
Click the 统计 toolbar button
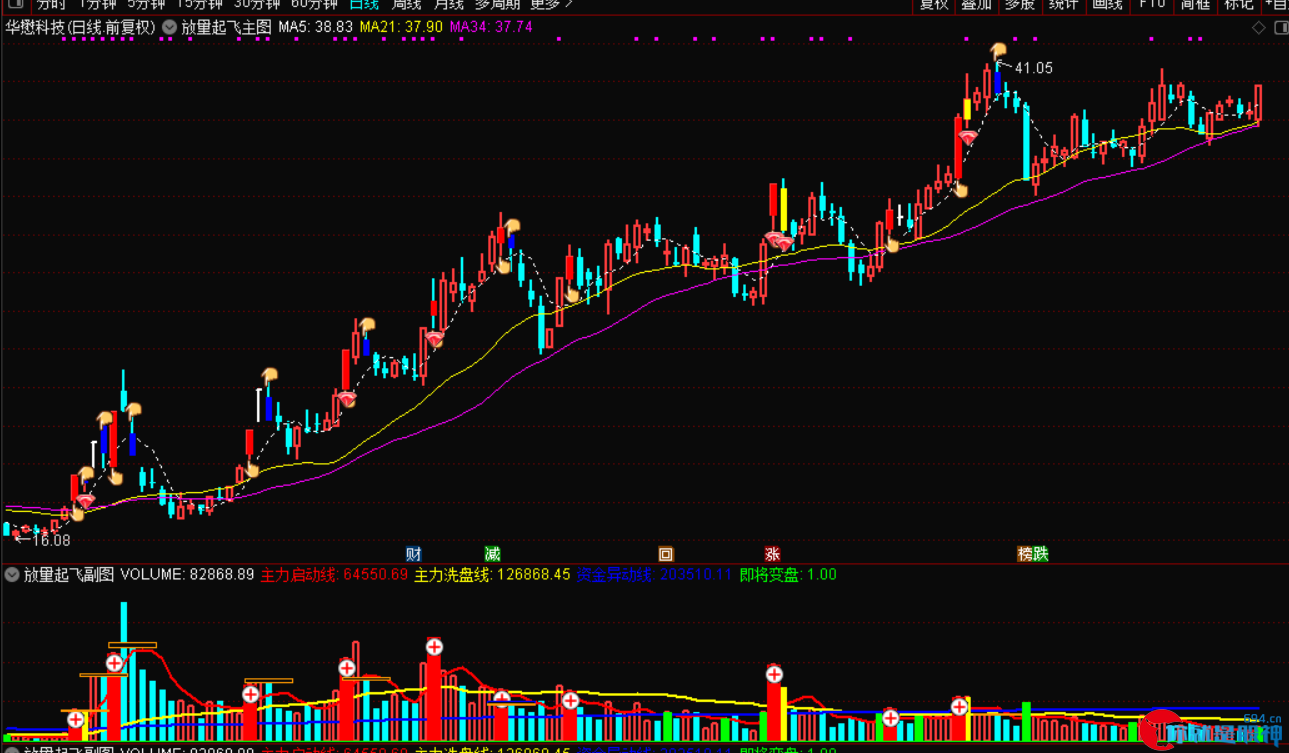click(1064, 5)
